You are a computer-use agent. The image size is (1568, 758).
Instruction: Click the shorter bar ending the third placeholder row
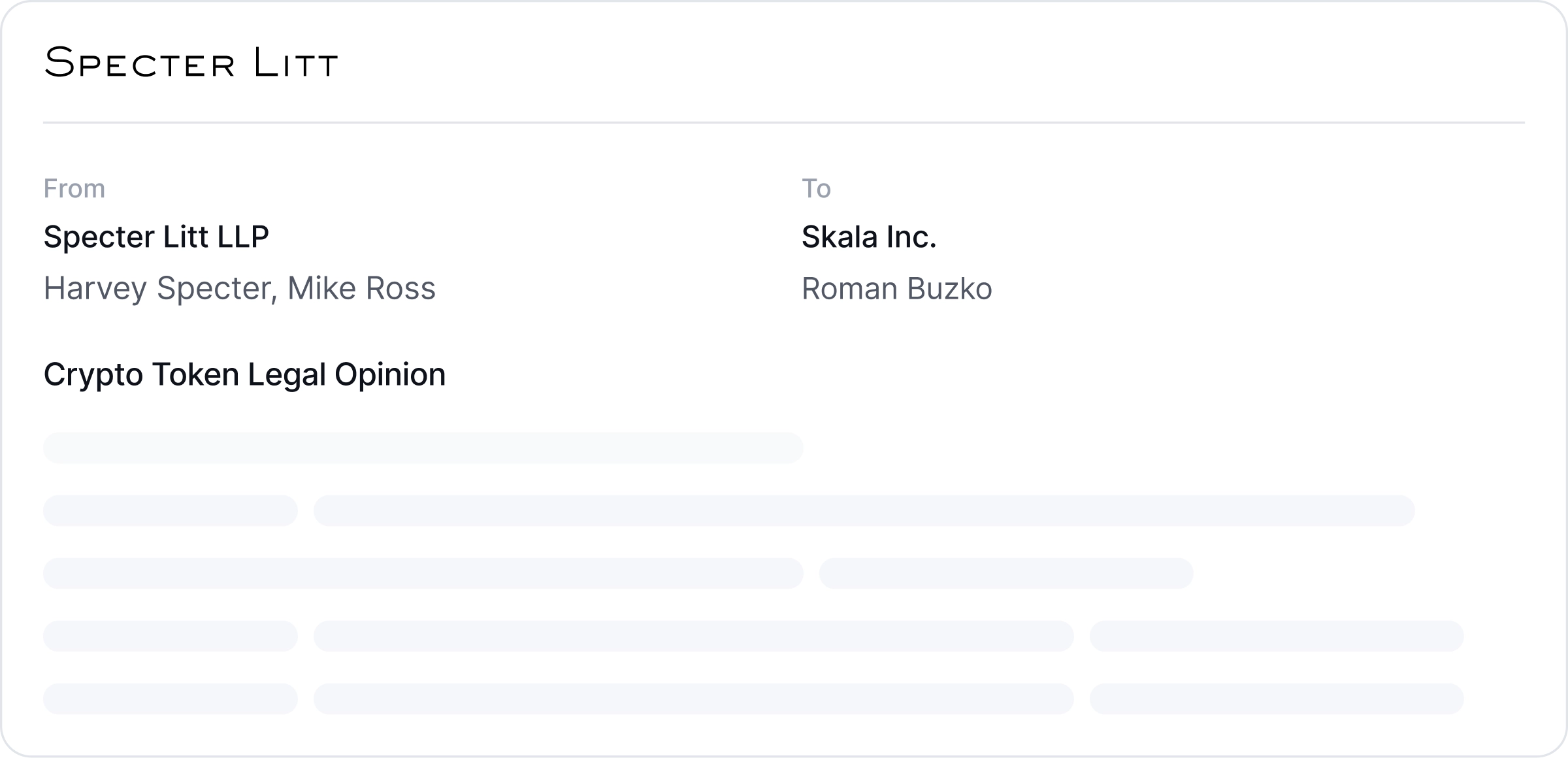(x=1006, y=573)
